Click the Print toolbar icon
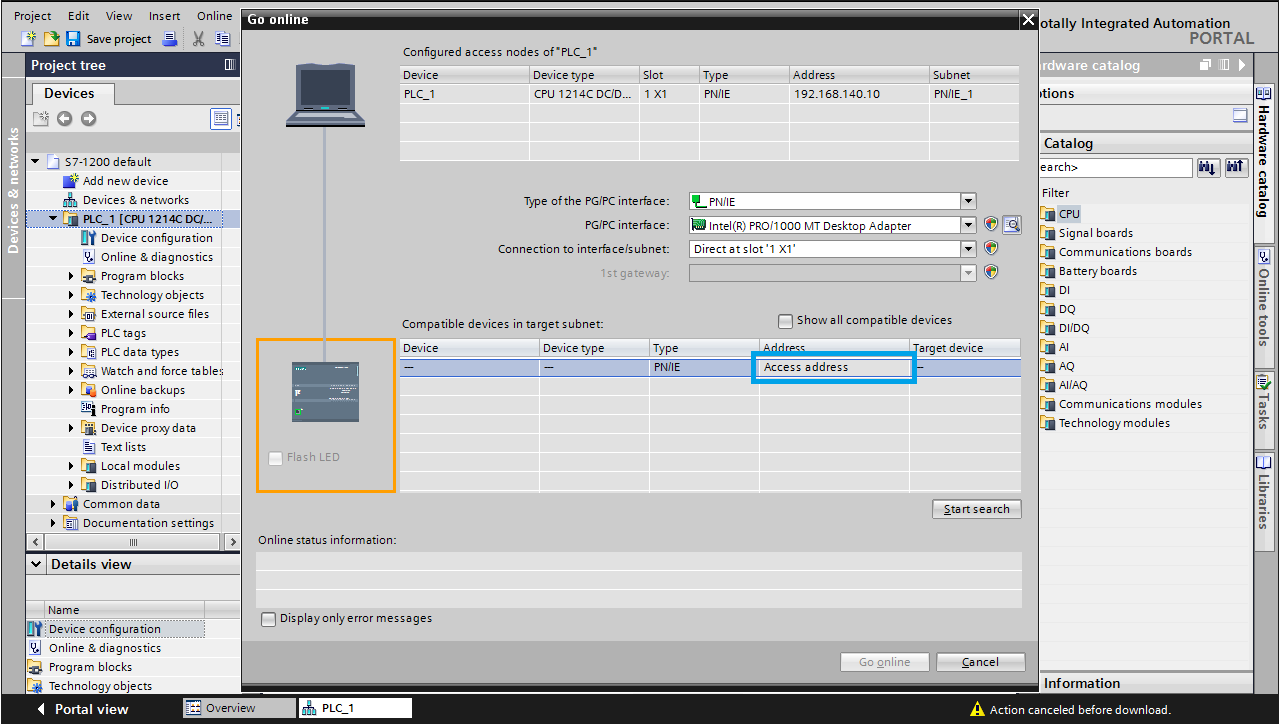 click(x=170, y=39)
